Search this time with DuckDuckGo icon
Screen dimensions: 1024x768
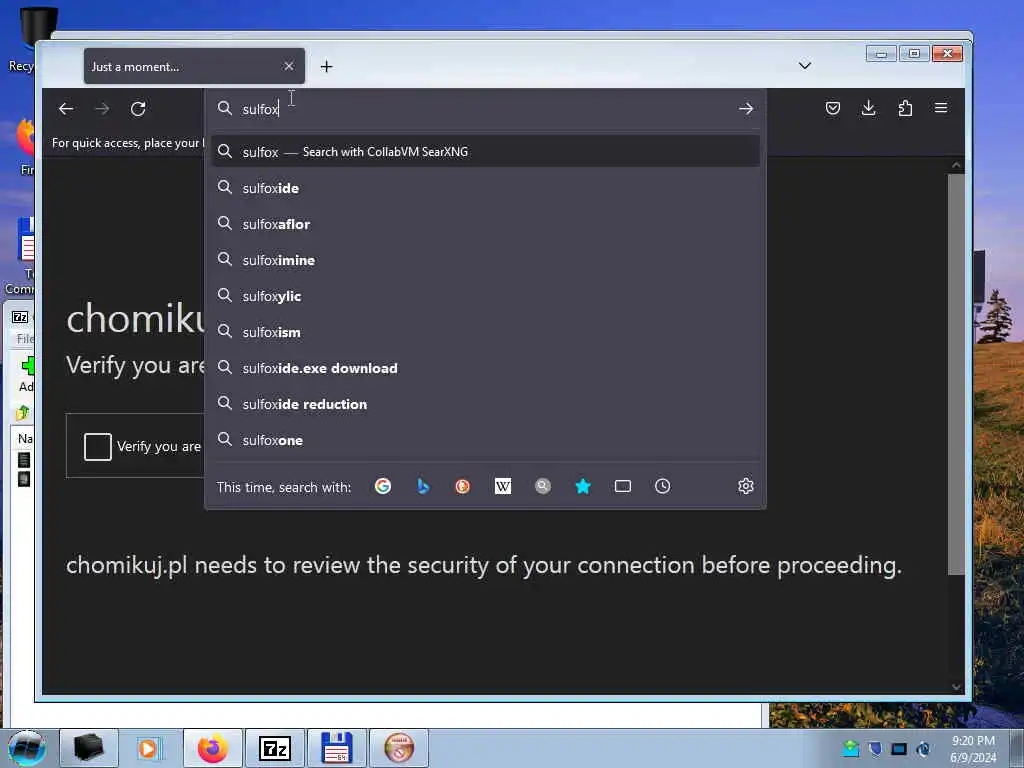pos(462,486)
